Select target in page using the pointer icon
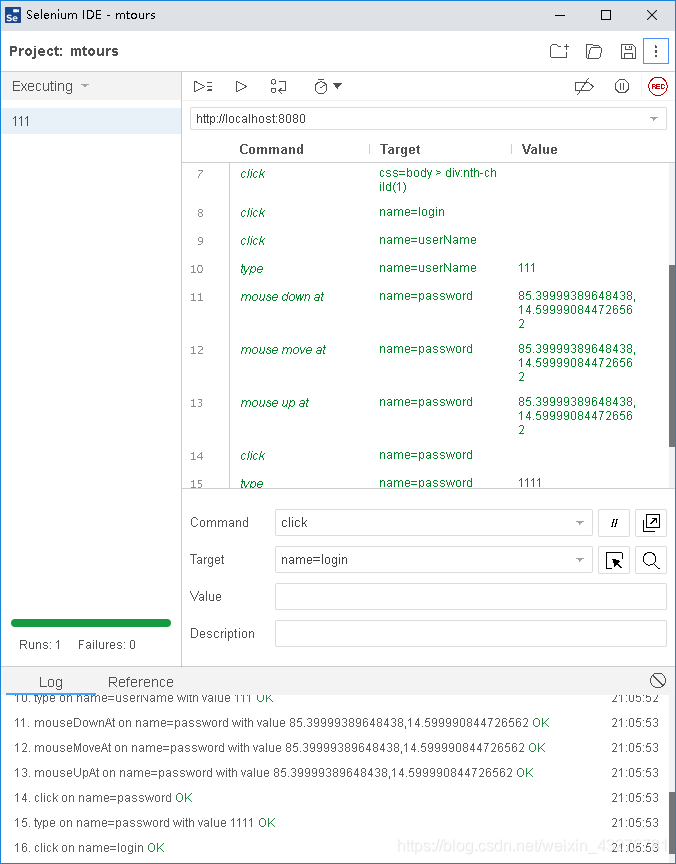This screenshot has height=864, width=676. (x=614, y=560)
